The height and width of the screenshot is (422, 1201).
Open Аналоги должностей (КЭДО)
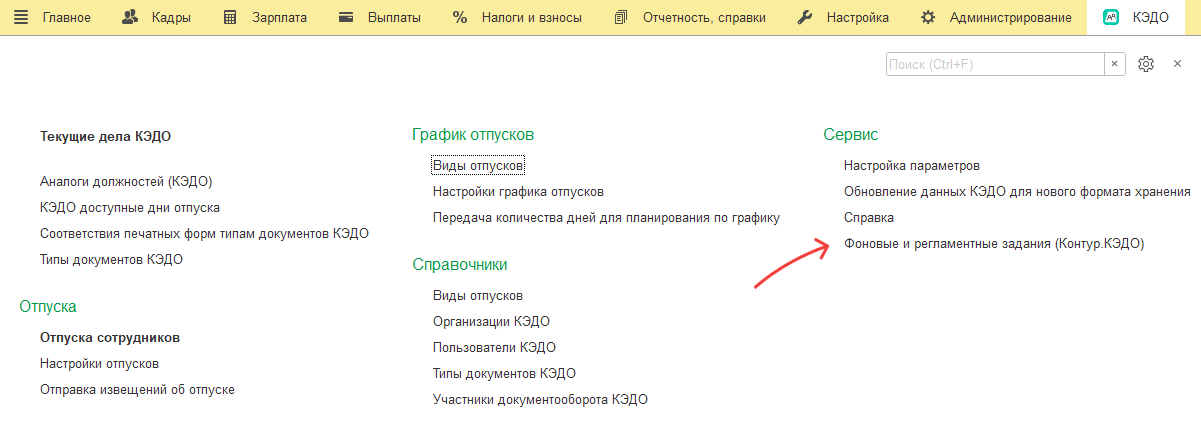coord(126,181)
